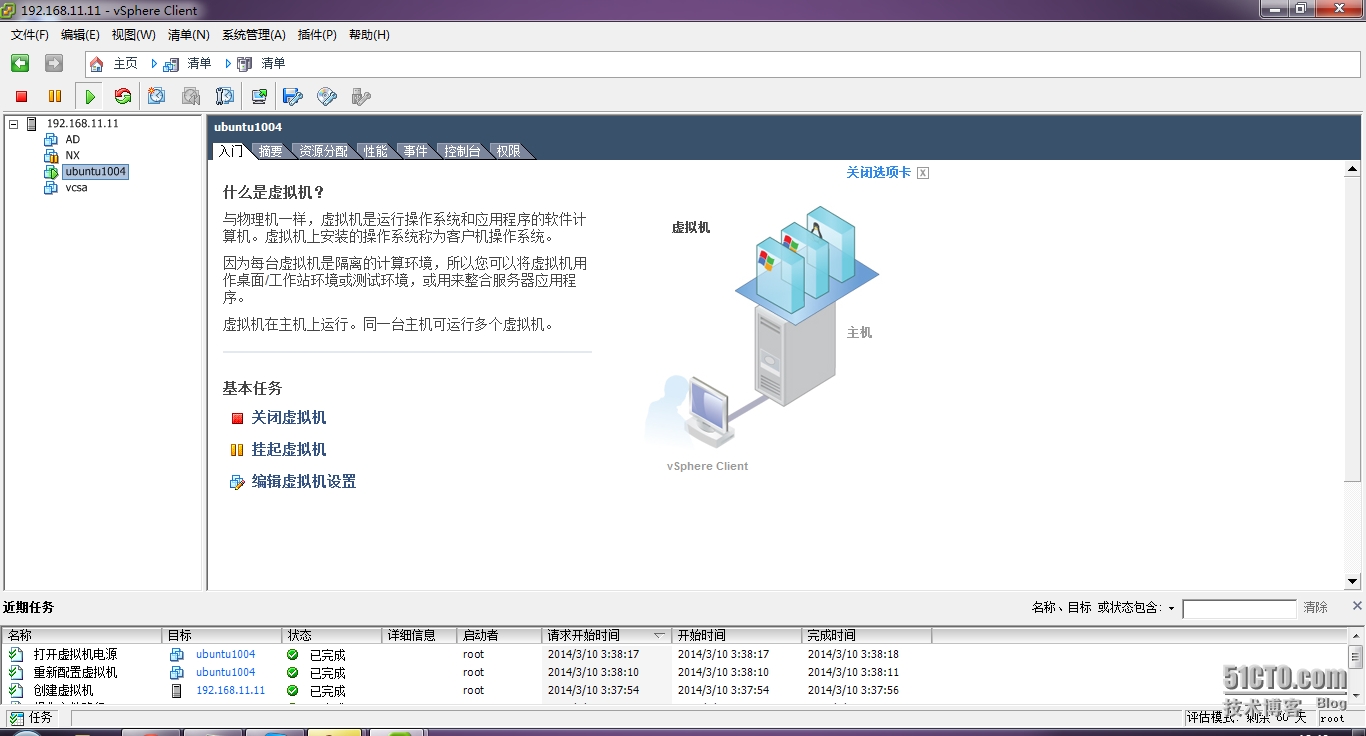Screen dimensions: 1366x736
Task: Click the red power off toolbar icon
Action: pyautogui.click(x=21, y=97)
